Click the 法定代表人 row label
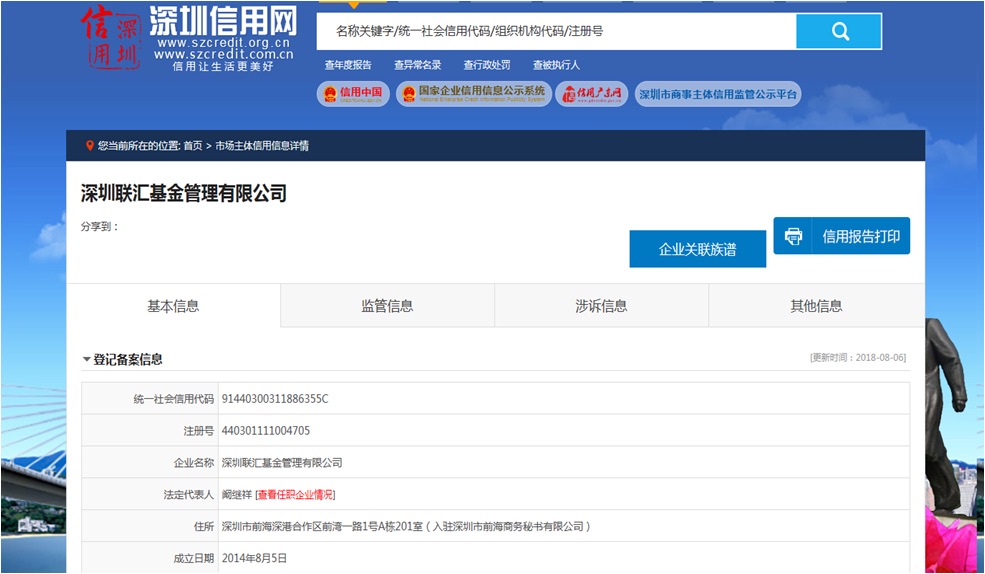 (x=188, y=495)
